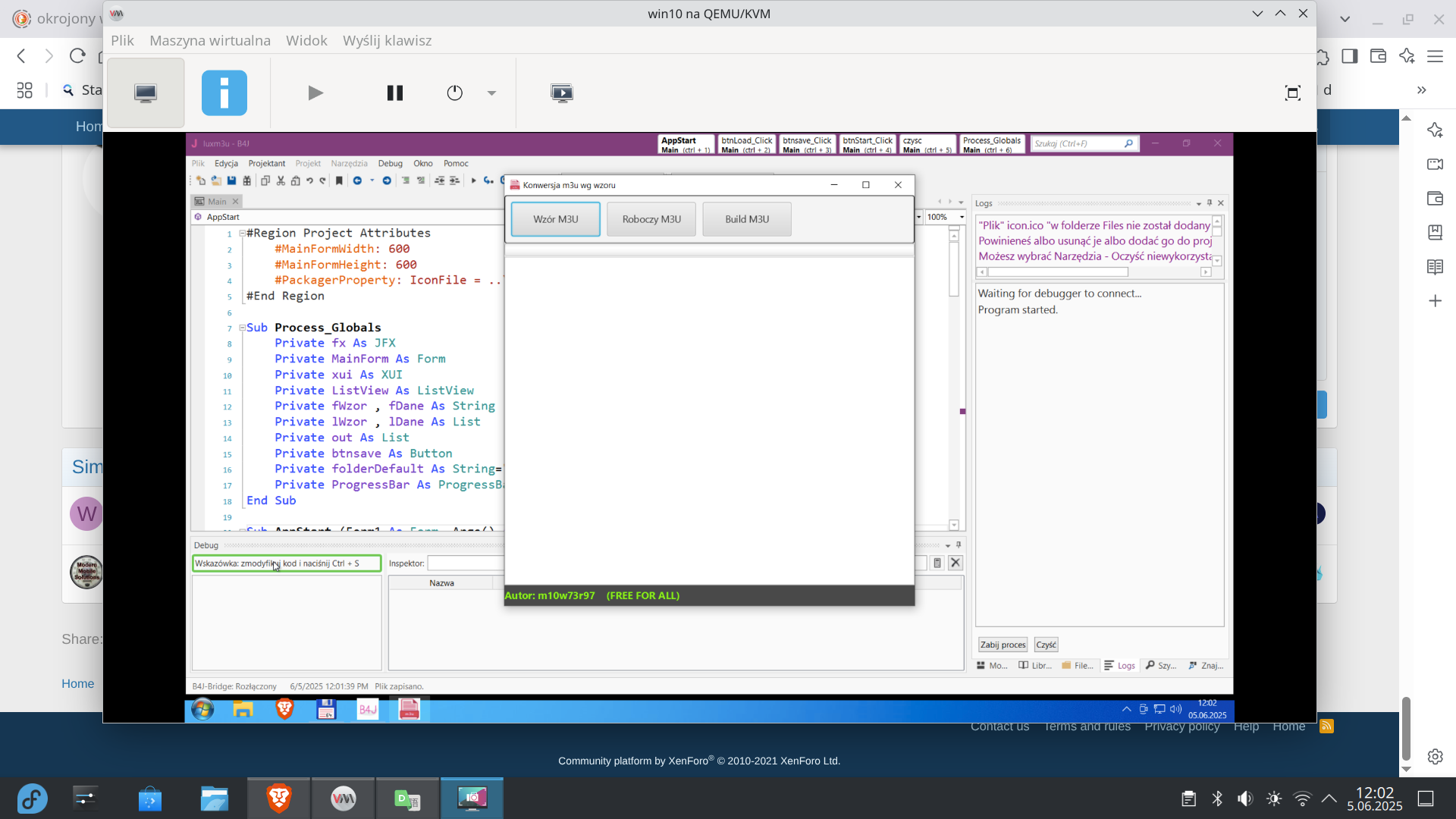The width and height of the screenshot is (1456, 819).
Task: Open File Explorer in the guest taskbar
Action: [x=243, y=710]
